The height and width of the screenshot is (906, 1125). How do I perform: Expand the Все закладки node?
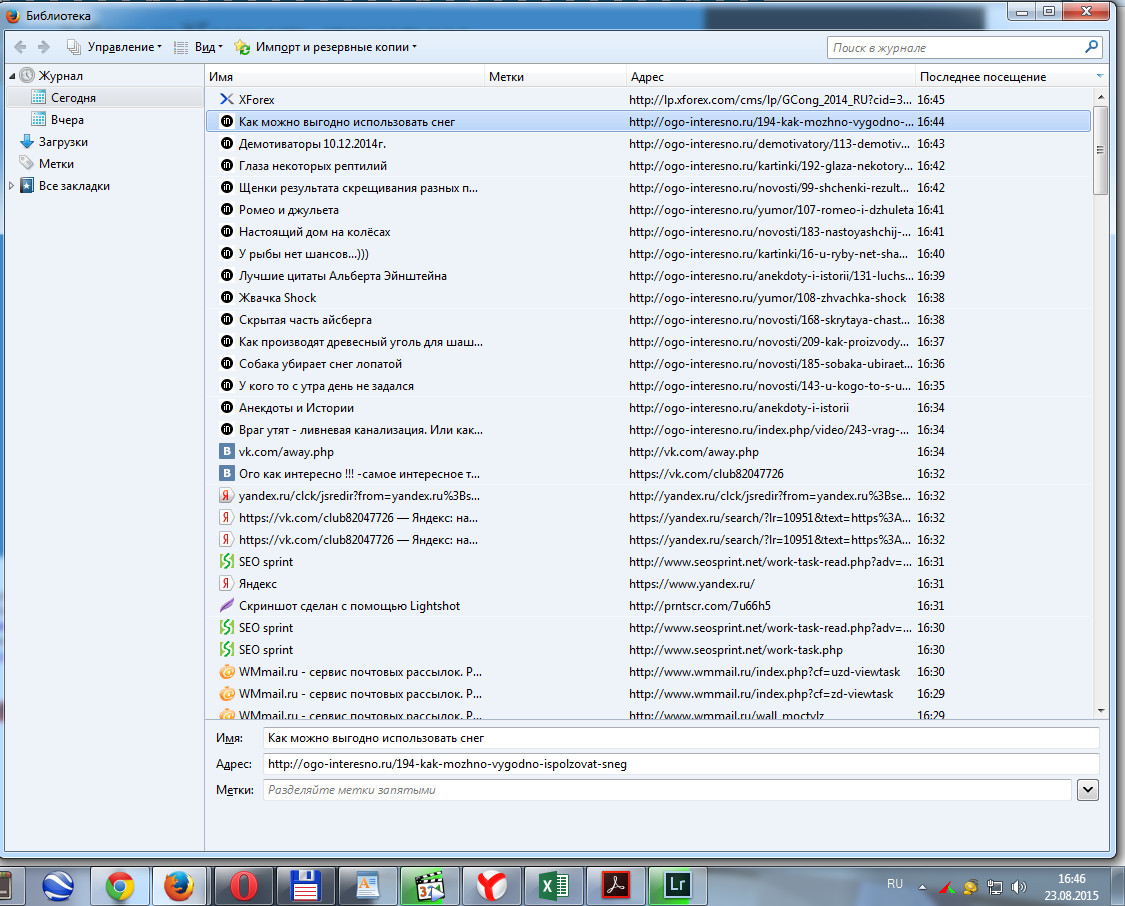pyautogui.click(x=11, y=186)
